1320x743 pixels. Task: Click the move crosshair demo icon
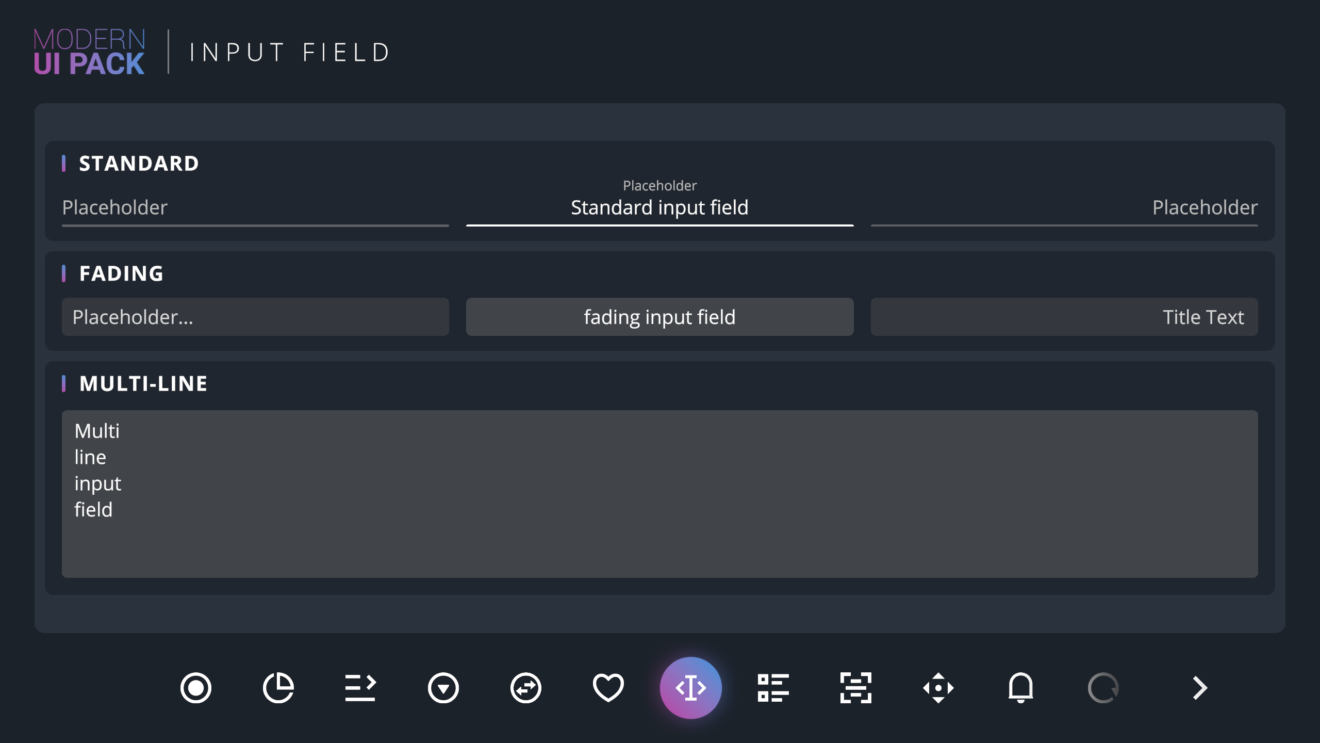[937, 688]
